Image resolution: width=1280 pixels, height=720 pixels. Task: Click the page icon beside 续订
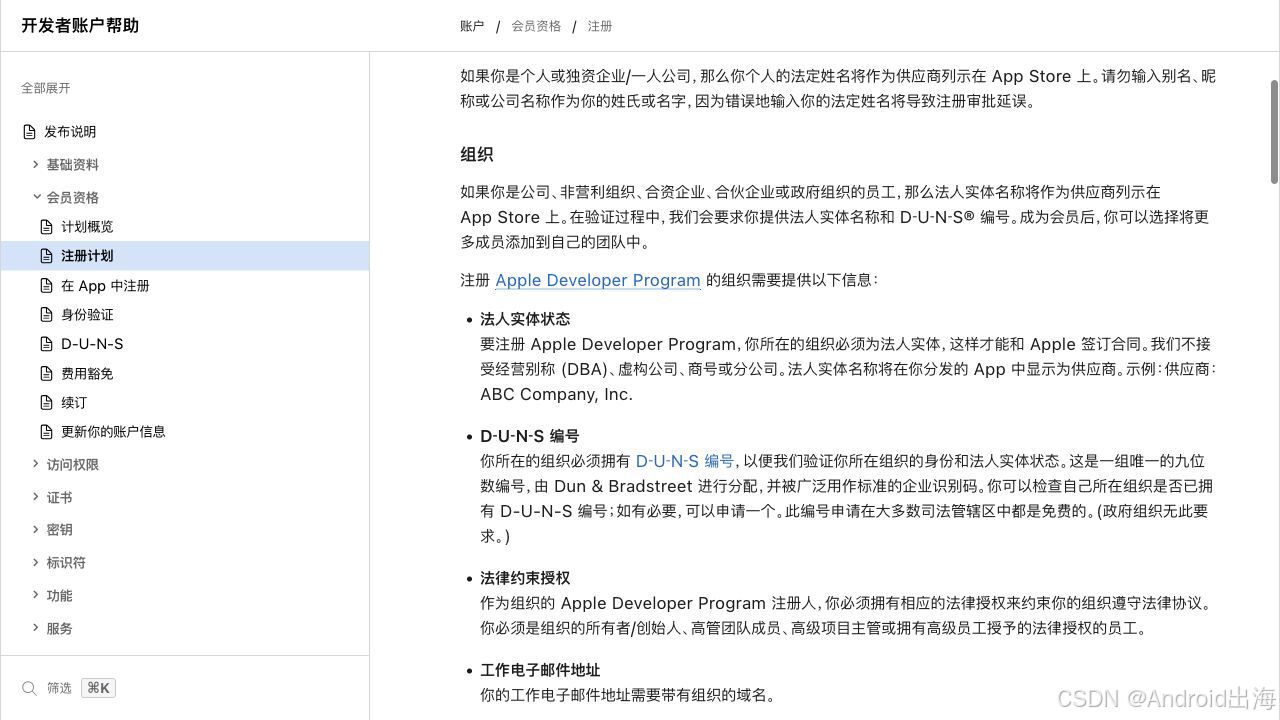coord(46,403)
